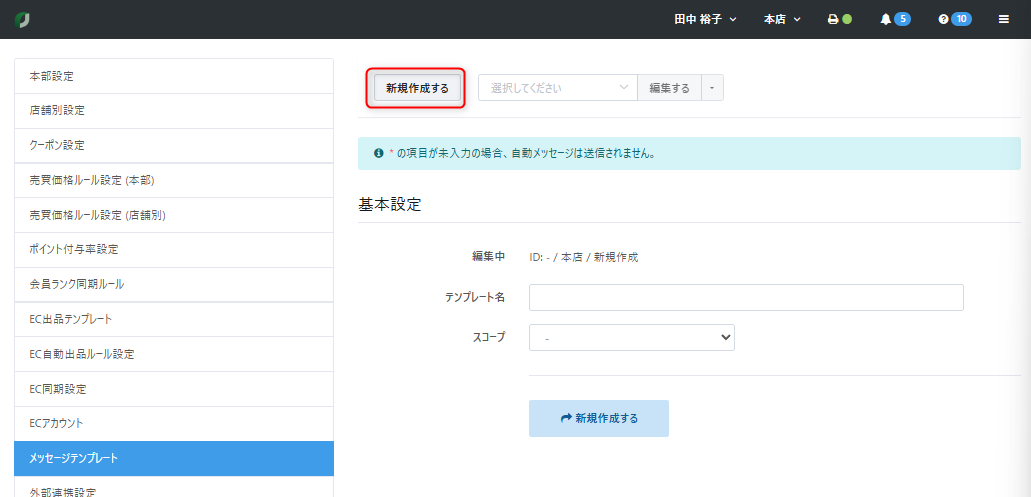
Task: Expand the 田中 裕子 user menu
Action: 705,19
